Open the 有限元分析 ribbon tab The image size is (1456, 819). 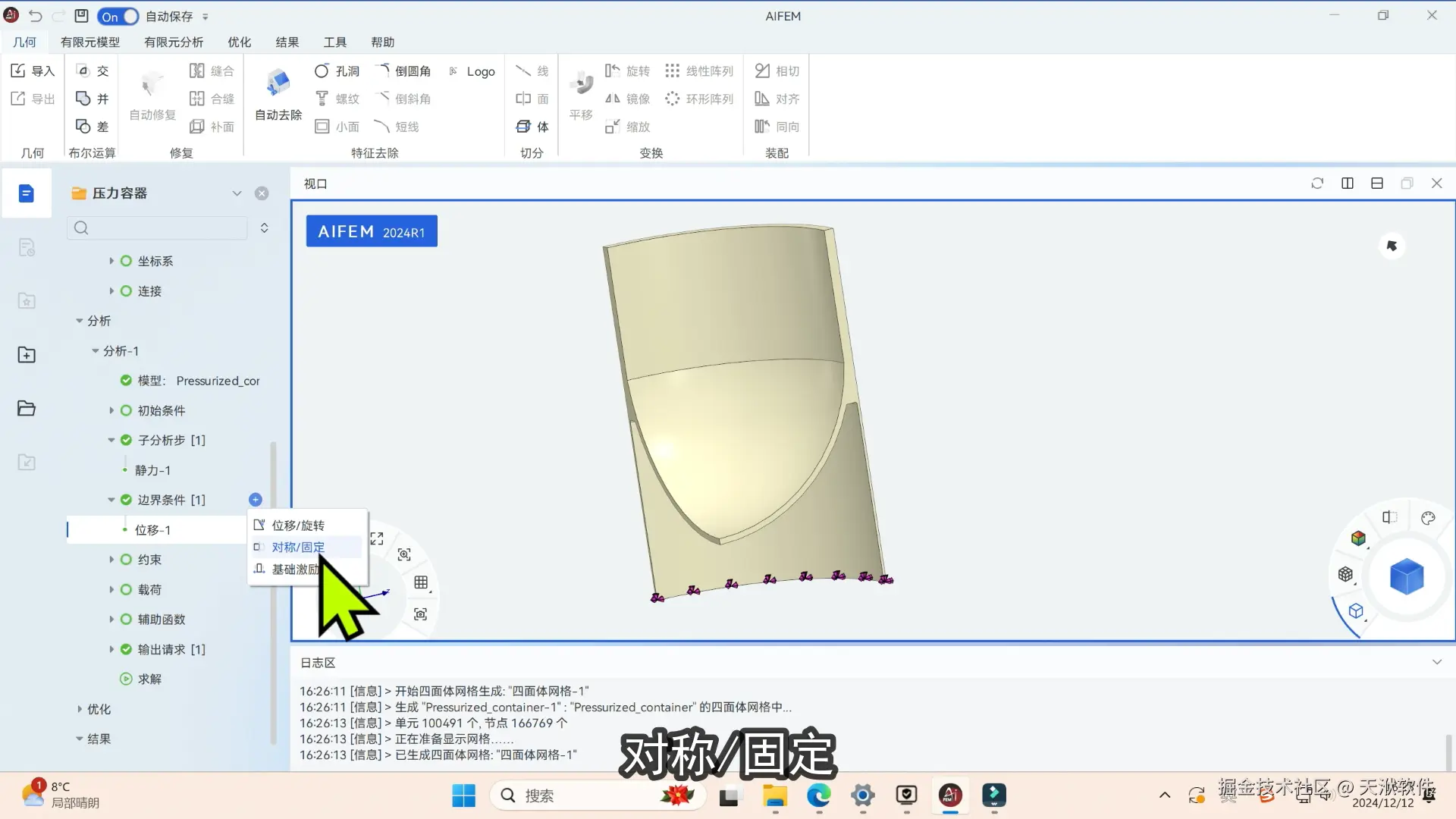[x=174, y=42]
